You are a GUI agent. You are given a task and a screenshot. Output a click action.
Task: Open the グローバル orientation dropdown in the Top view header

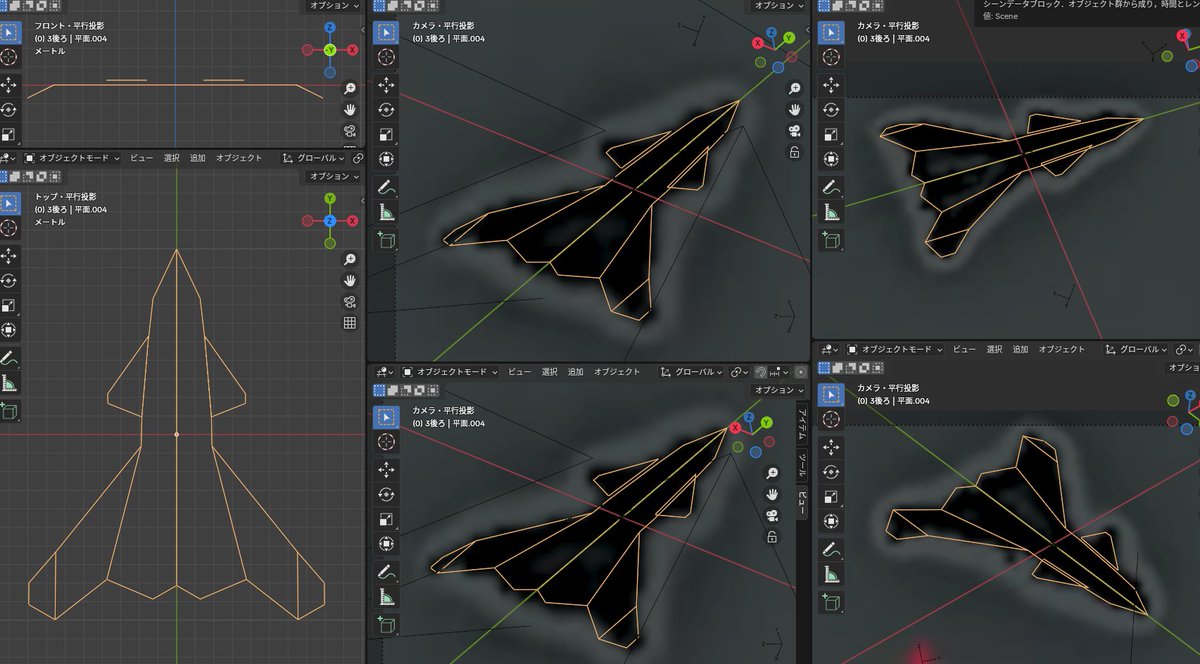(x=314, y=158)
